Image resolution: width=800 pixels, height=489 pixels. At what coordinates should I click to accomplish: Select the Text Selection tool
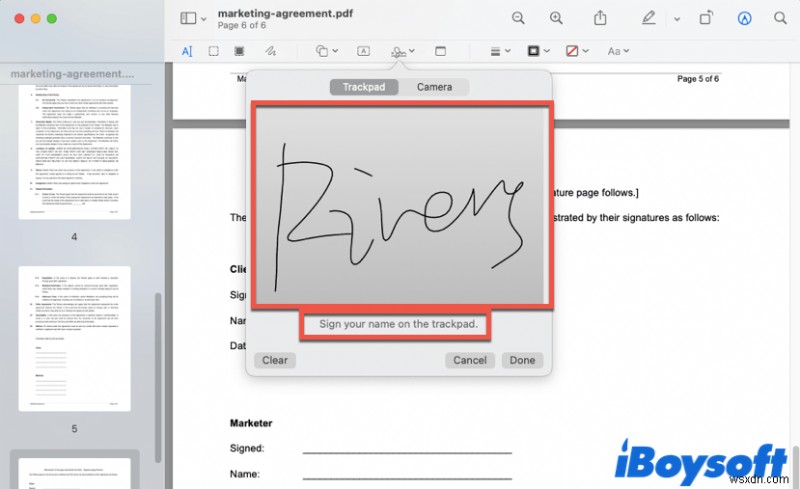187,51
